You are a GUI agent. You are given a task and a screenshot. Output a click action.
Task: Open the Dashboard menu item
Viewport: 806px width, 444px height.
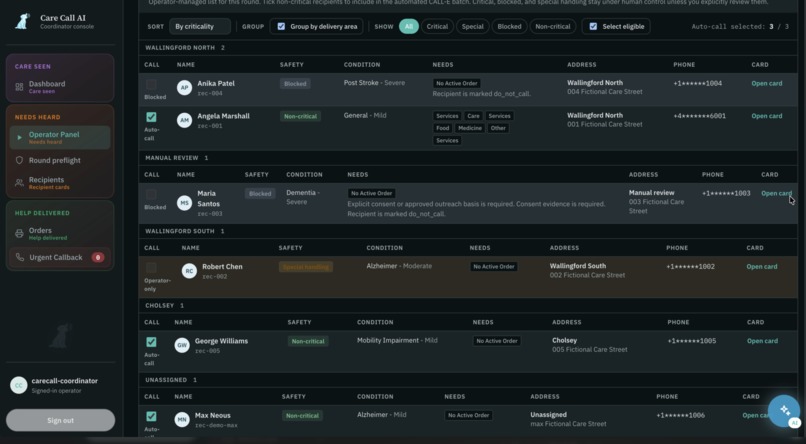[60, 87]
